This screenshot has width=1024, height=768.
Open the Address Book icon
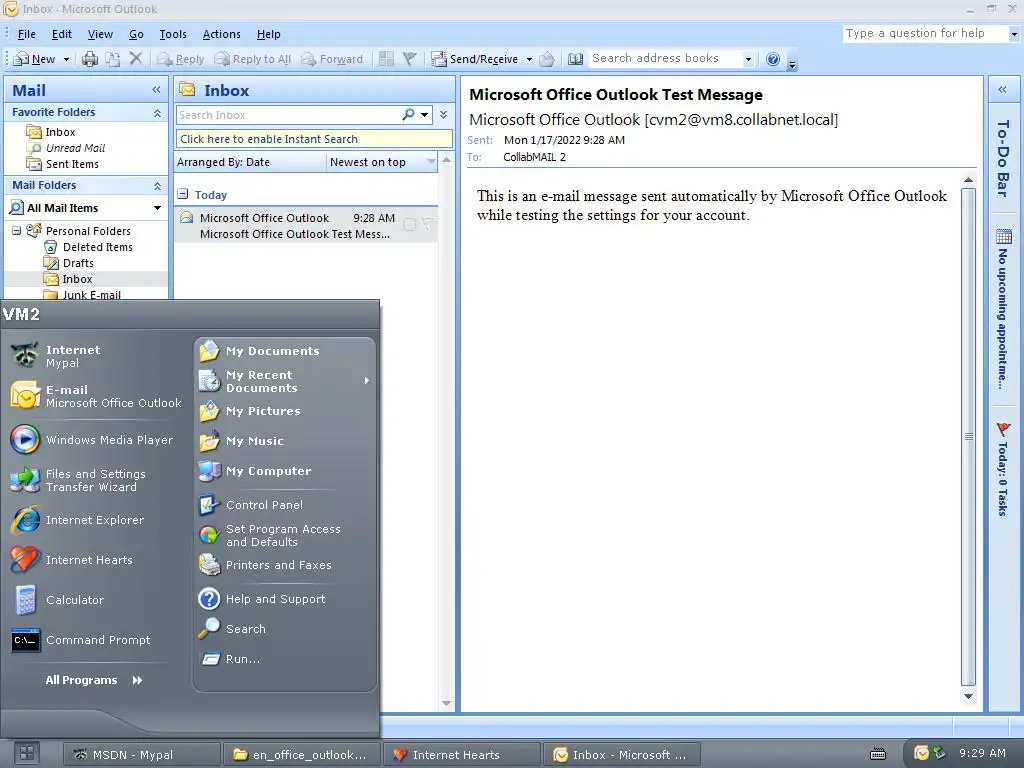coord(575,59)
